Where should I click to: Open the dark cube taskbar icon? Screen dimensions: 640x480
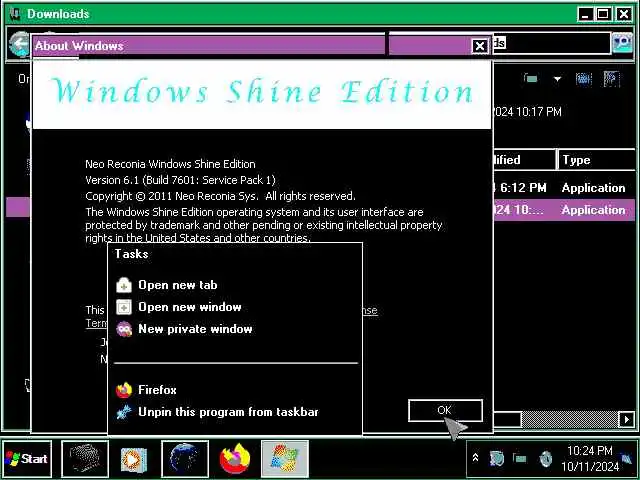[x=85, y=459]
